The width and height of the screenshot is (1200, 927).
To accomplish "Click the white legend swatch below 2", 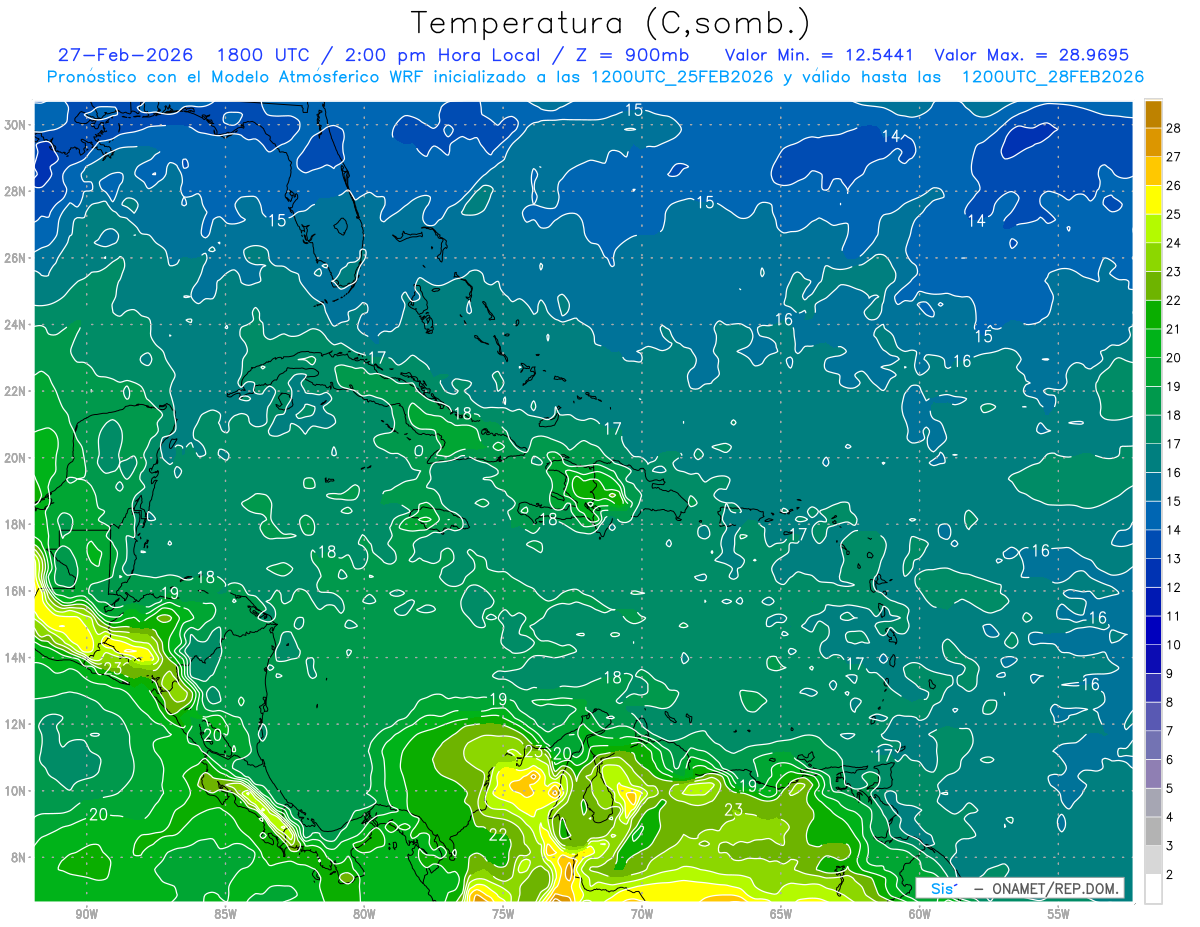I will point(1153,889).
